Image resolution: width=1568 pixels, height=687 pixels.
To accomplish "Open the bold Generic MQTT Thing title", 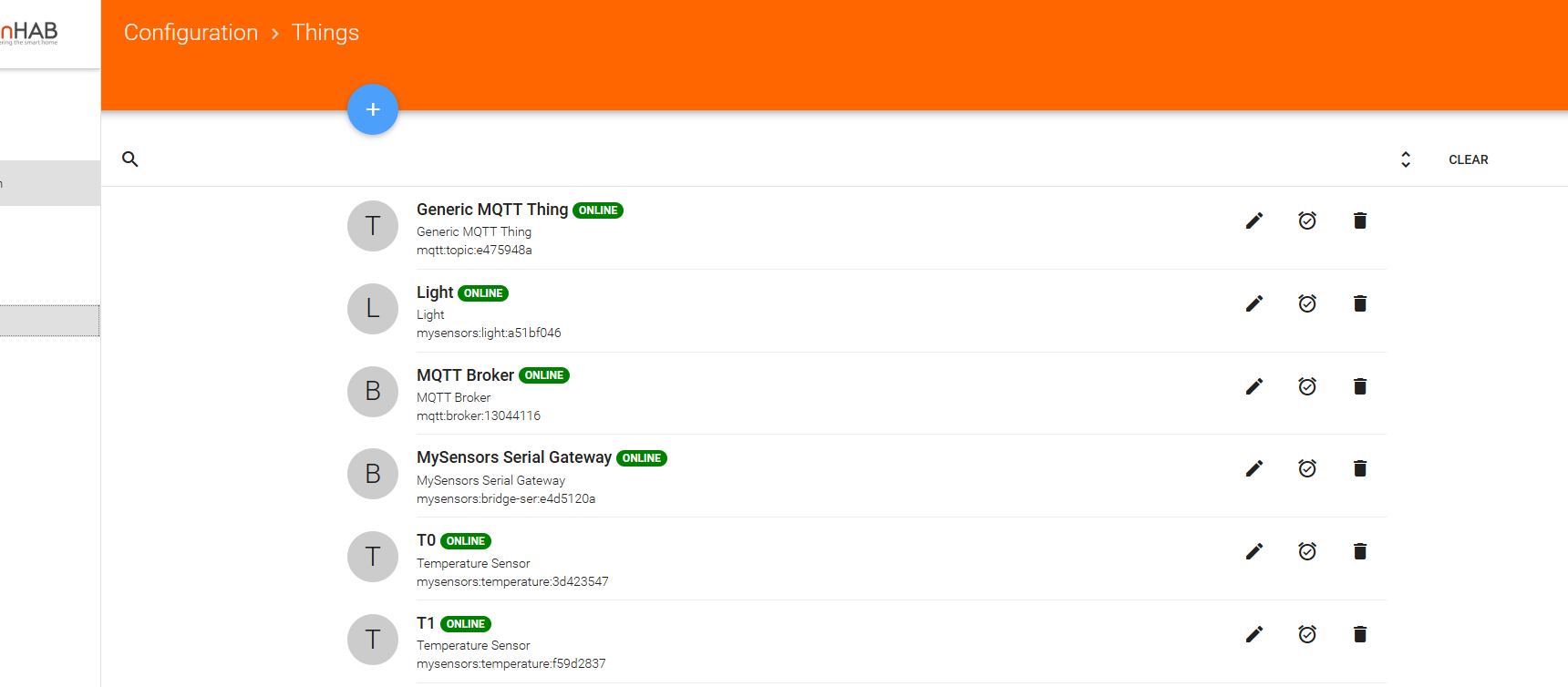I will [492, 210].
